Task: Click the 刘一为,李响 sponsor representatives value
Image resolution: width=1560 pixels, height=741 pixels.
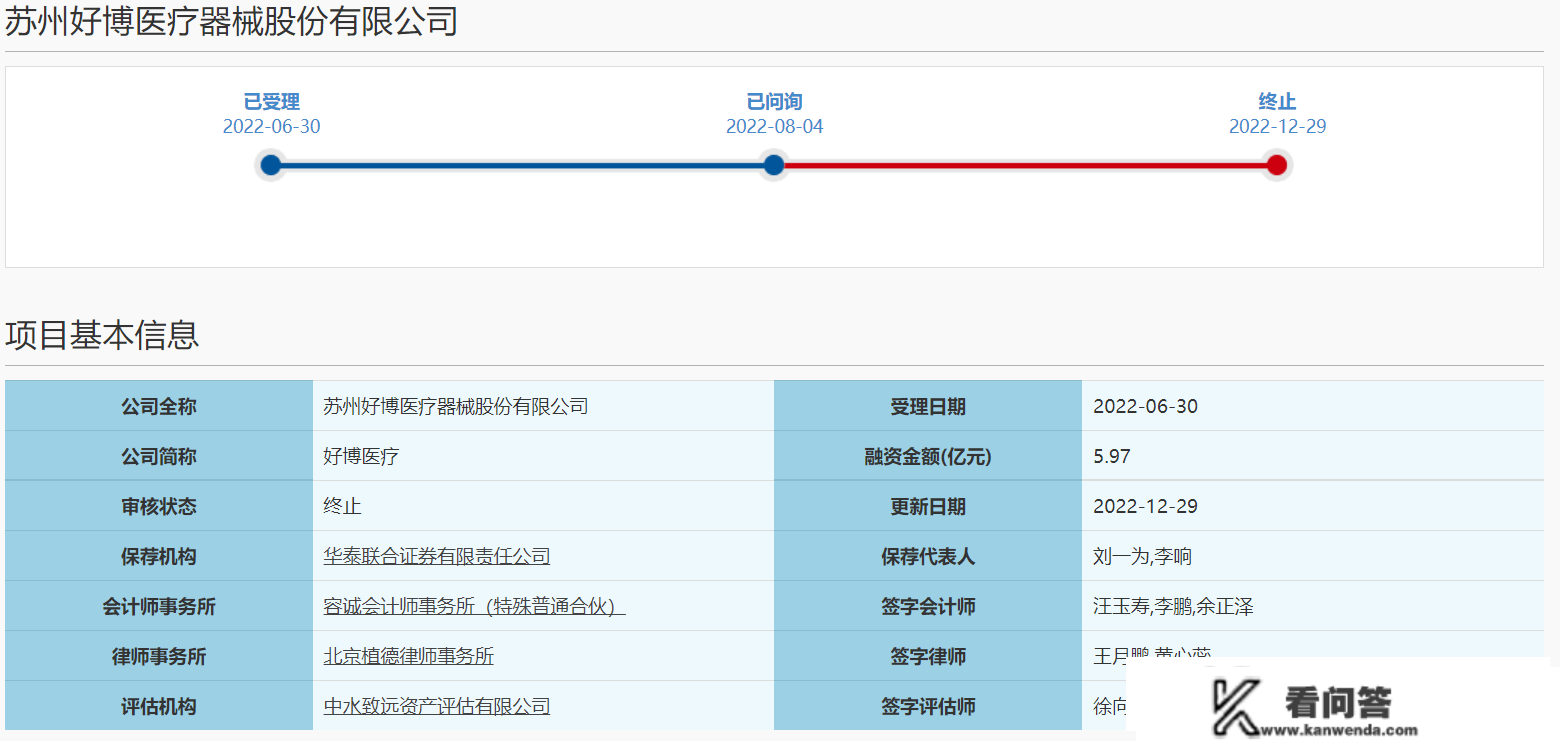Action: pos(1142,556)
